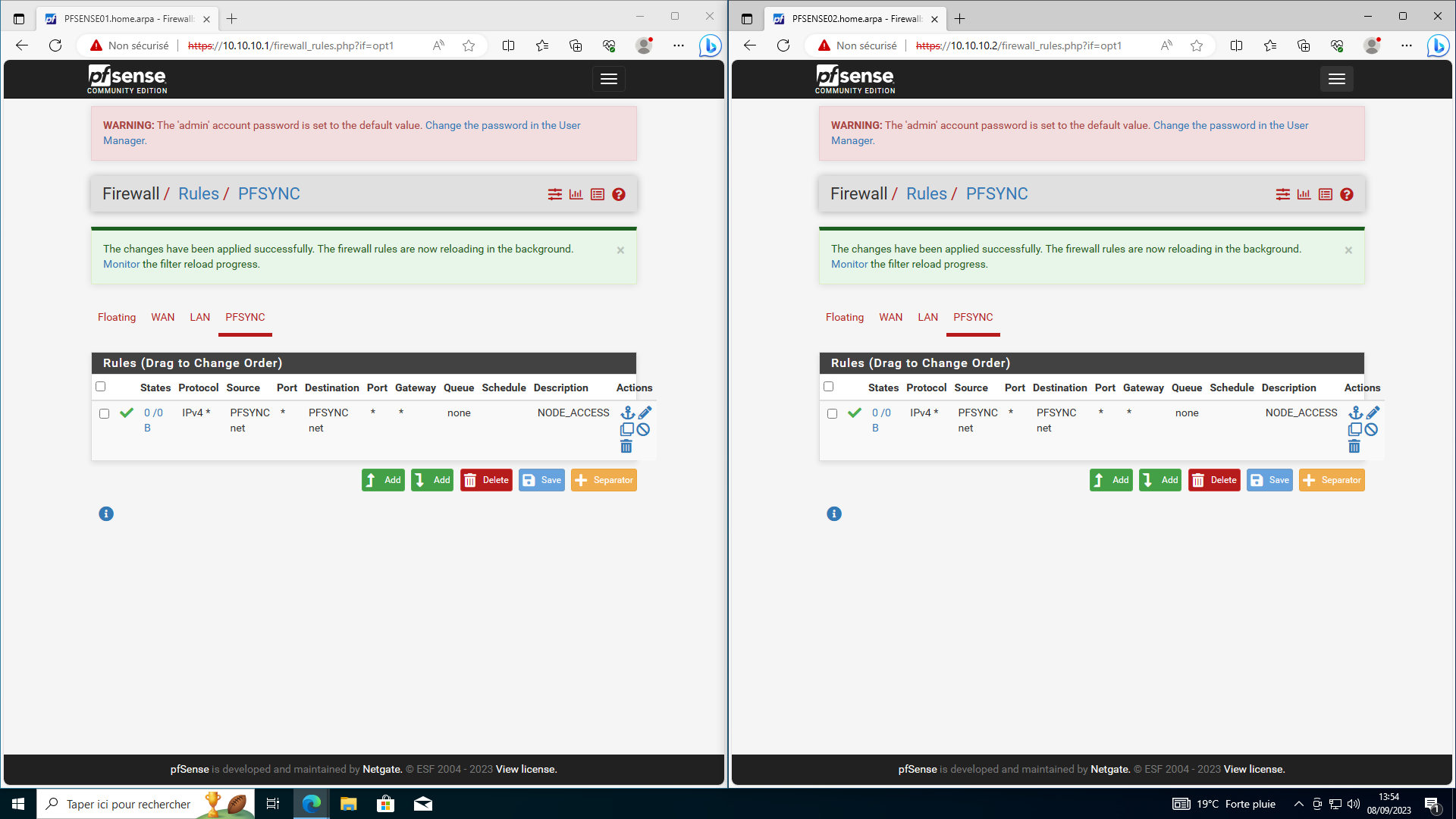Check the NODE_ACCESS rule checkbox on PFSENSE01
Viewport: 1456px width, 819px height.
click(x=104, y=414)
